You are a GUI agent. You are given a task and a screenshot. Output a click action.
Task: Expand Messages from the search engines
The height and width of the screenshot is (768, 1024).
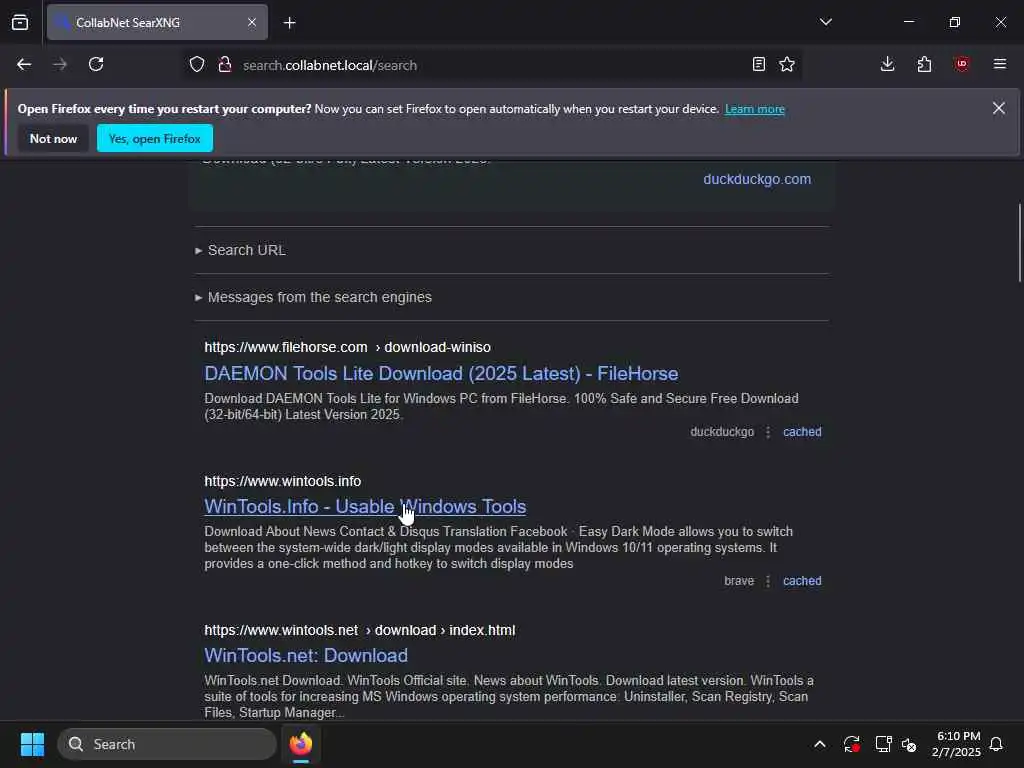313,297
